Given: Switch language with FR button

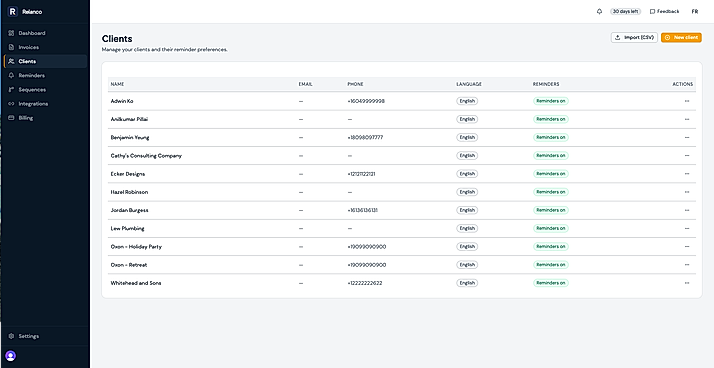Looking at the screenshot, I should [695, 11].
